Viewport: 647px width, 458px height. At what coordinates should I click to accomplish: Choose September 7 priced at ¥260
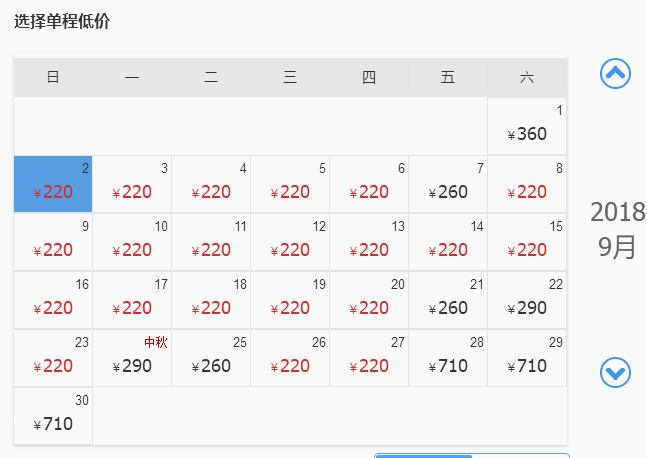[x=448, y=184]
